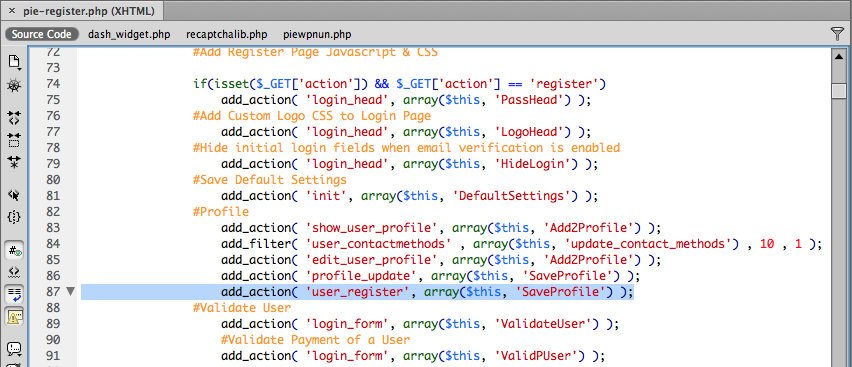Click the Collapse Full Tag icon
Viewport: 852px width, 367px height.
tap(14, 117)
